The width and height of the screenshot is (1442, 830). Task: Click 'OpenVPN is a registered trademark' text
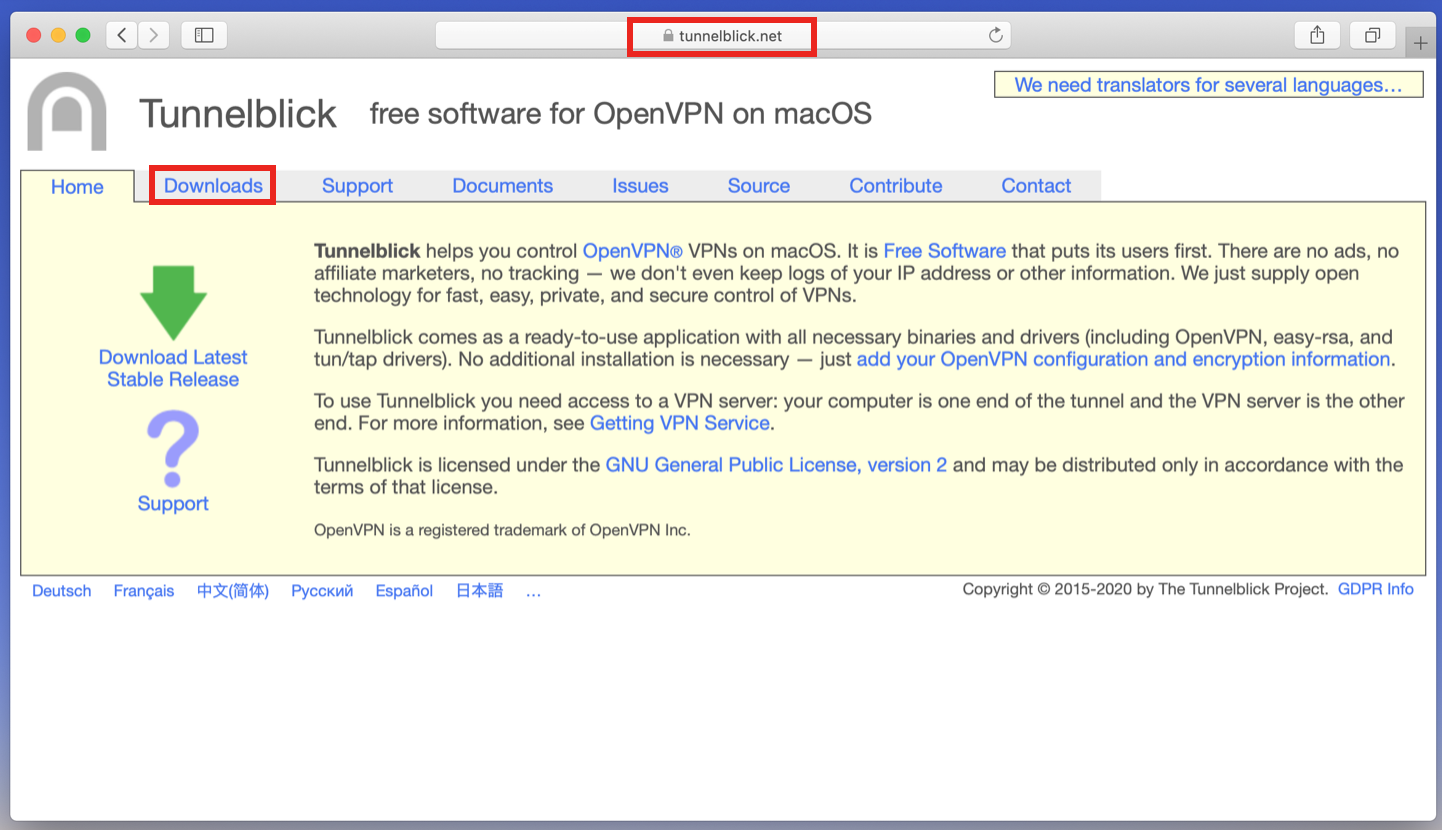pyautogui.click(x=502, y=530)
